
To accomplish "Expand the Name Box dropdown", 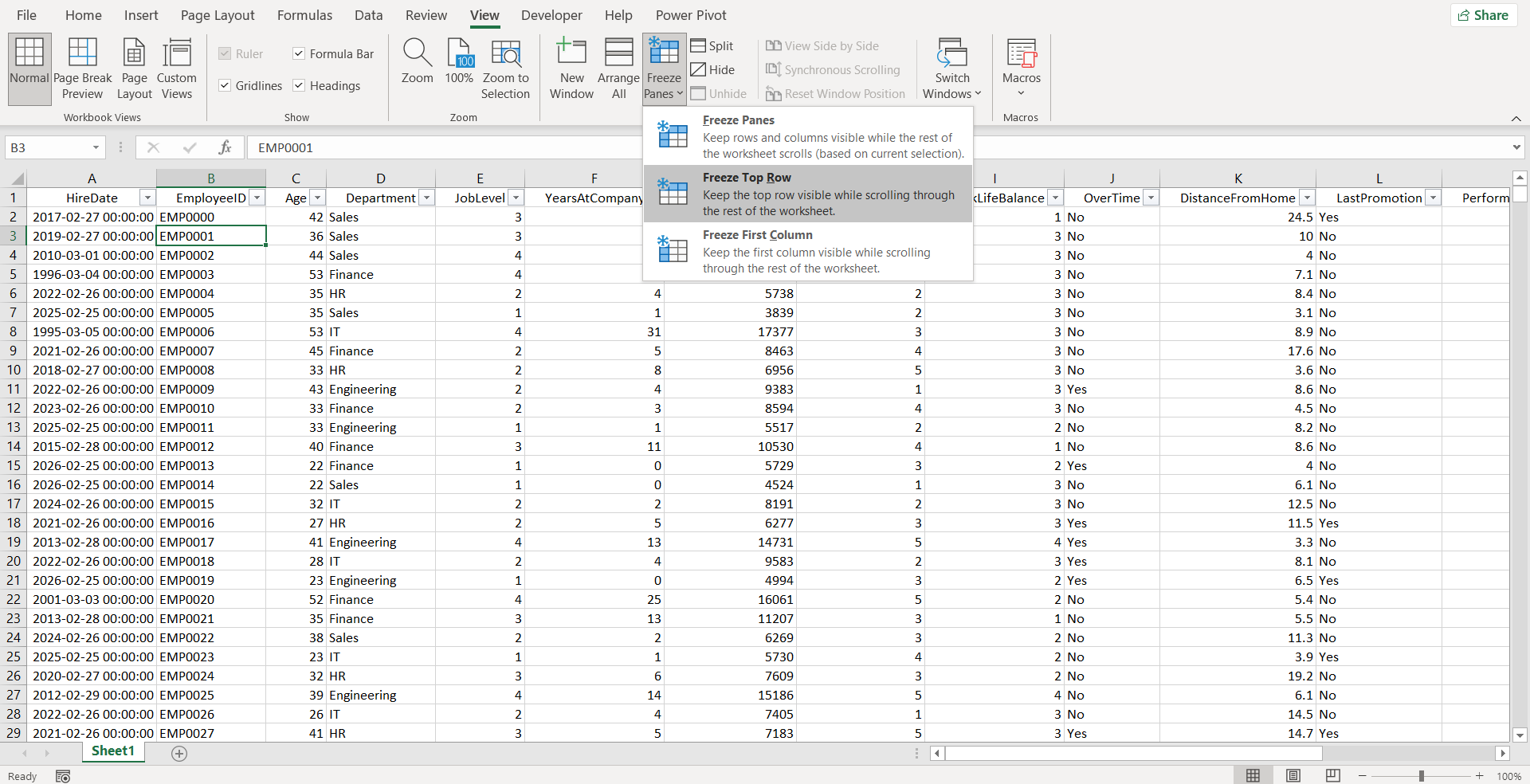I will pos(96,147).
